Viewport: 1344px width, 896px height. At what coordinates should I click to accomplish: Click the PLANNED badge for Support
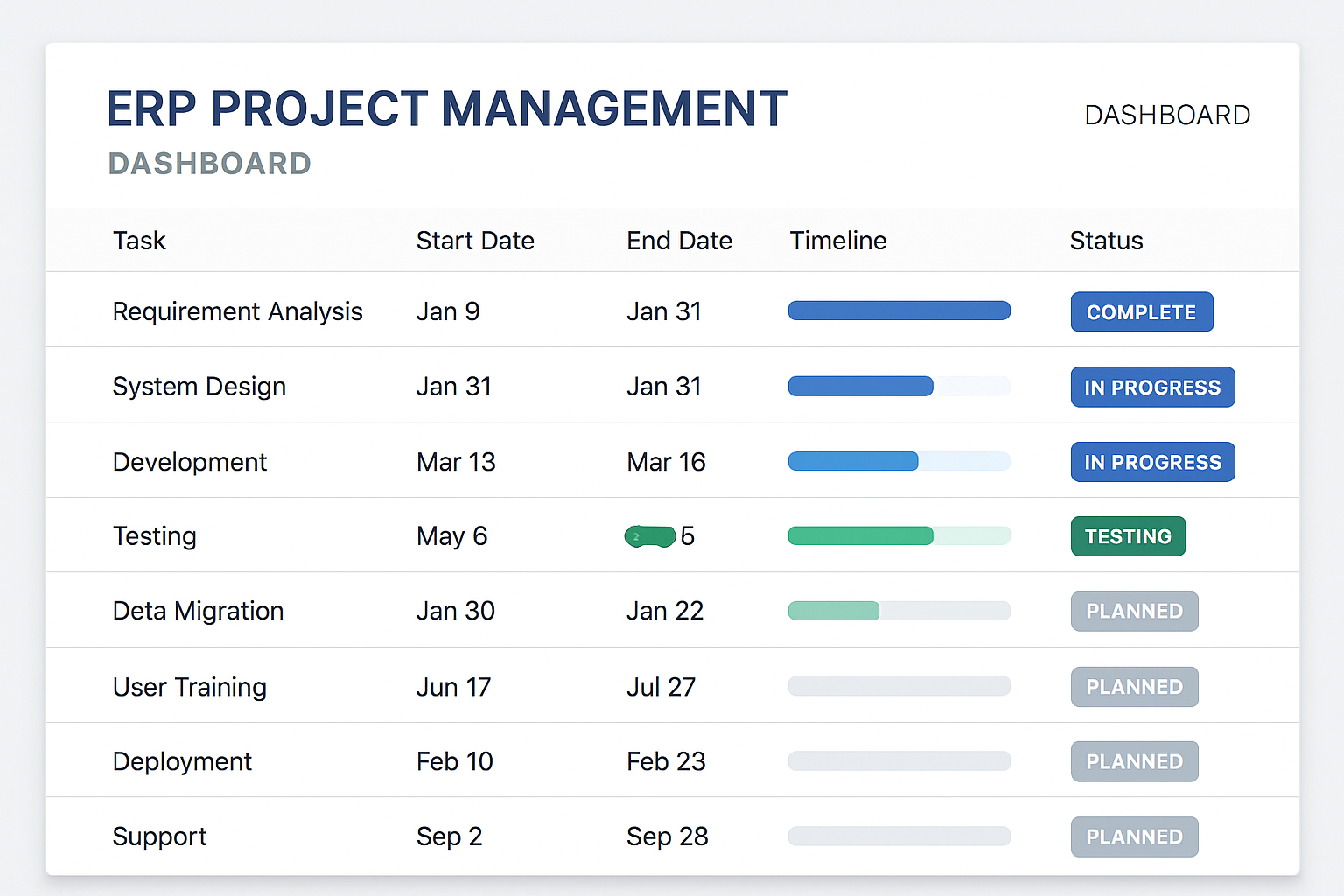[1134, 837]
